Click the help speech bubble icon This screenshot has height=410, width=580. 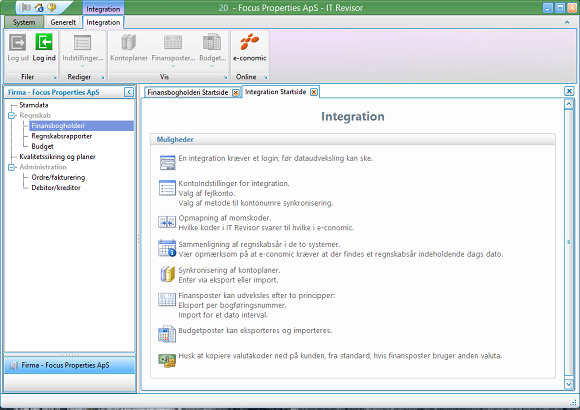52,7
